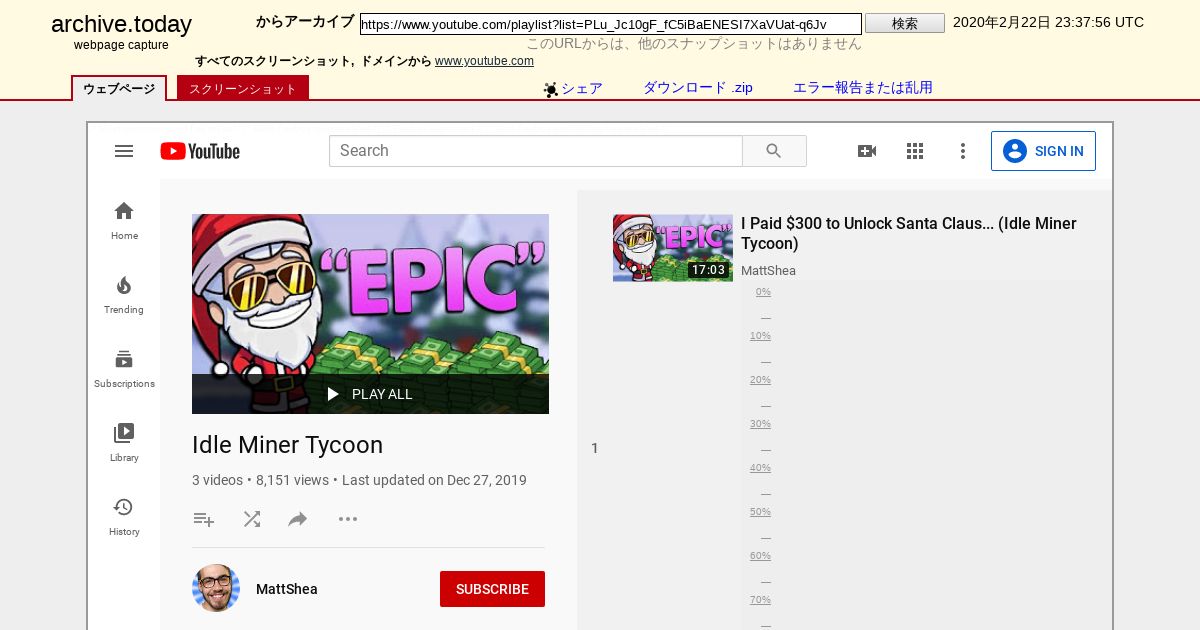Jump to 50% marker
1200x630 pixels.
(760, 512)
